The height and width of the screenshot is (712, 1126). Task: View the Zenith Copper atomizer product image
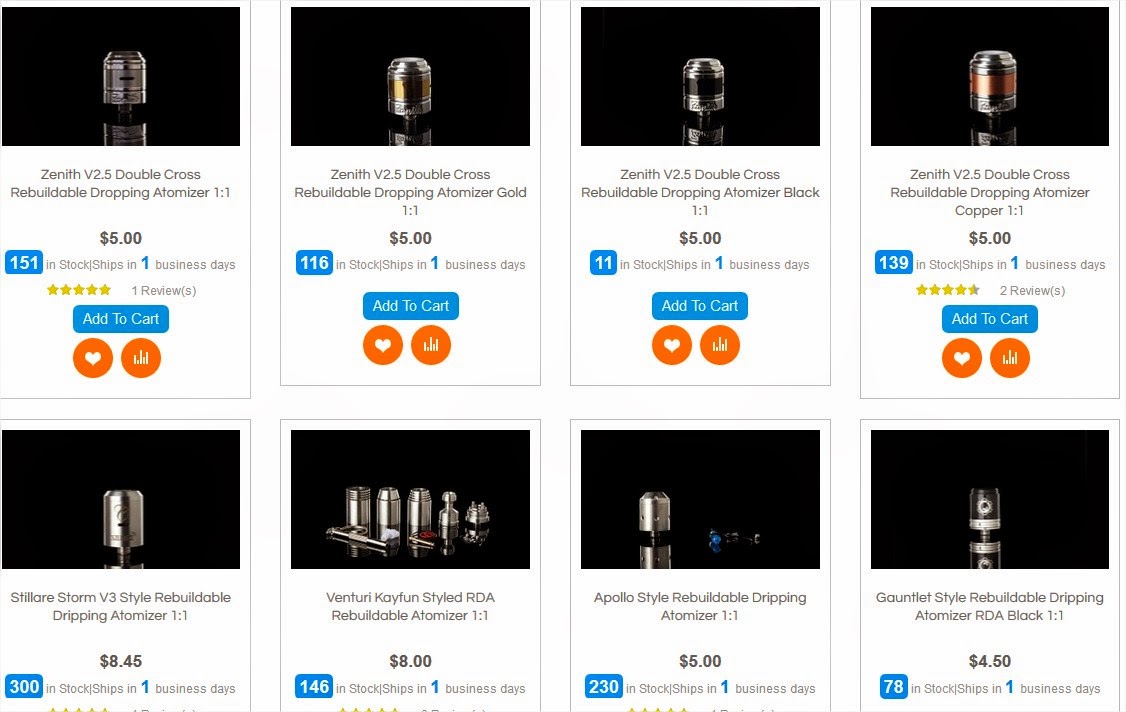pyautogui.click(x=990, y=77)
